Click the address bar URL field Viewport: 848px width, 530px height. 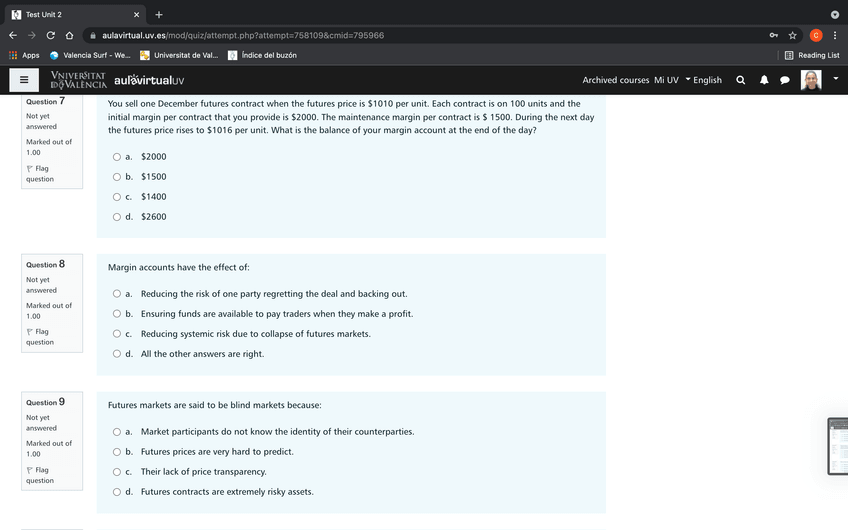click(400, 35)
